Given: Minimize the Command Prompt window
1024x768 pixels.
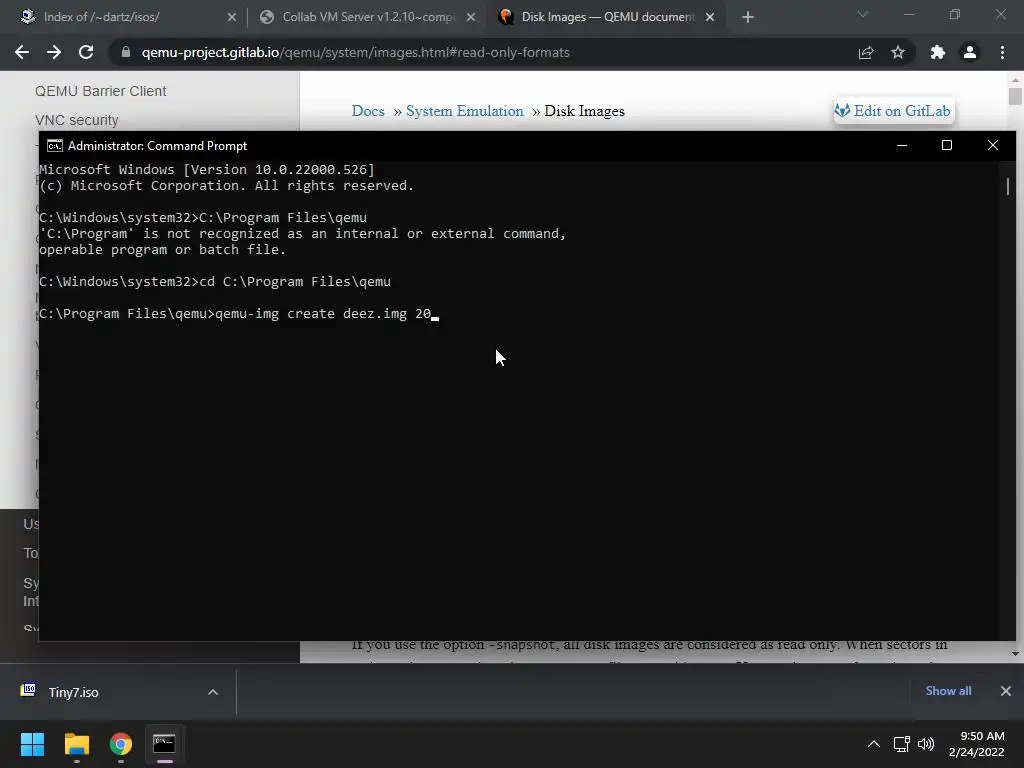Looking at the screenshot, I should pyautogui.click(x=902, y=145).
